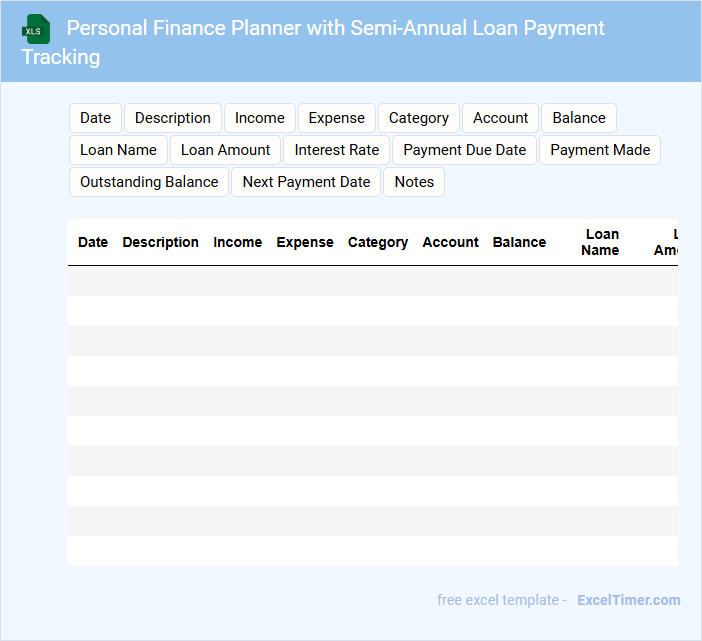
Task: Click the green XLS file icon
Action: pos(36,29)
